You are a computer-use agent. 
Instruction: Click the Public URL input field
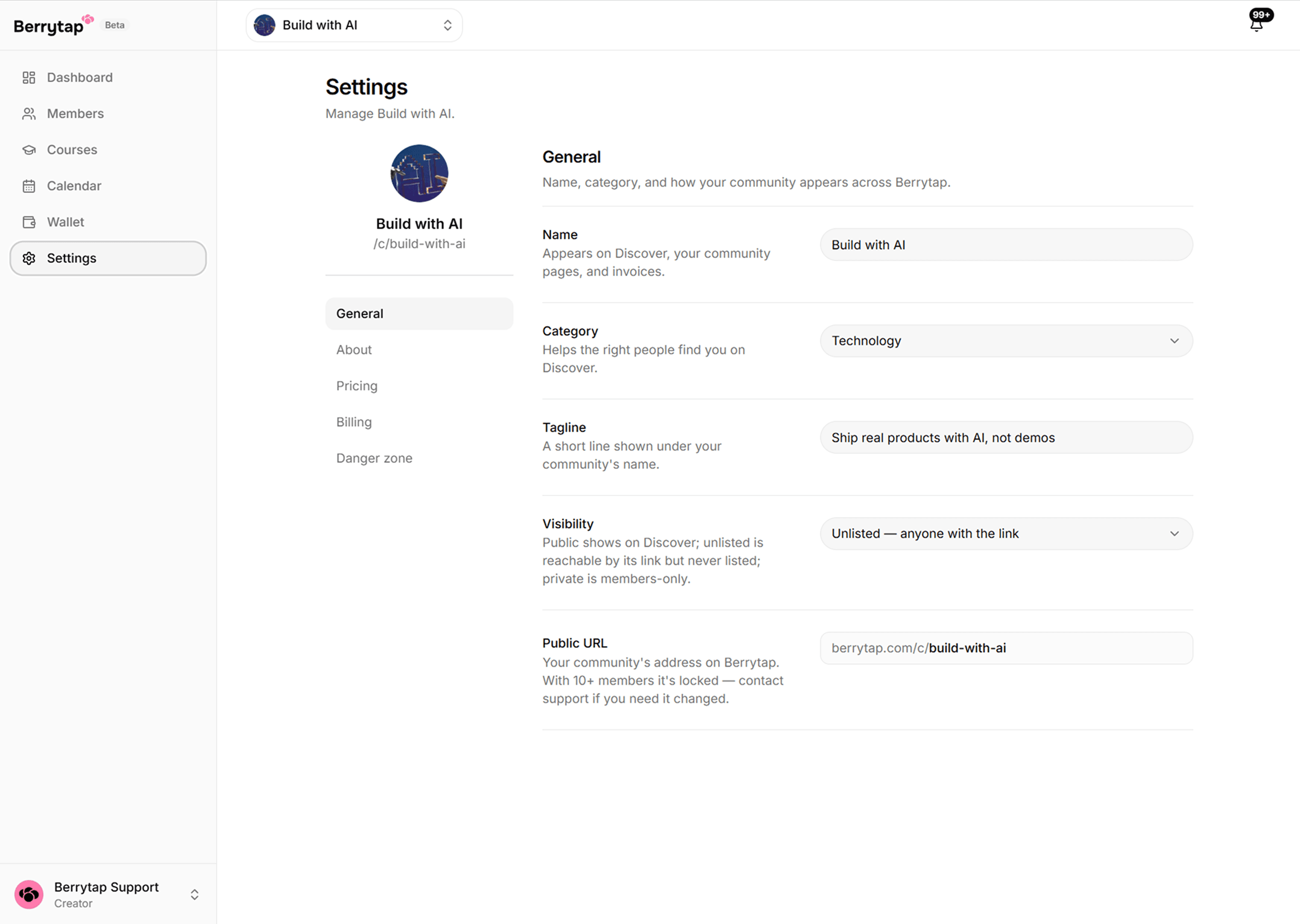(x=1006, y=649)
